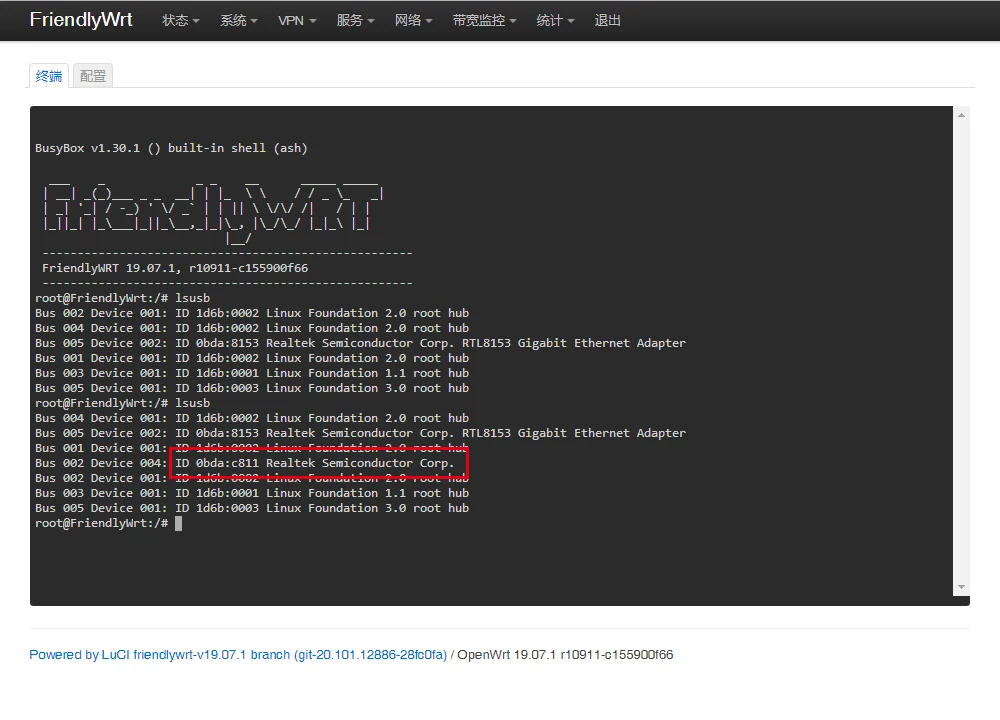The image size is (1000, 720).
Task: Open the 统计 dropdown menu
Action: point(555,20)
